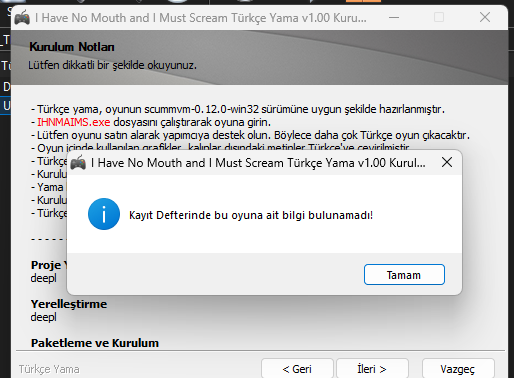Viewport: 514px width, 378px height.
Task: Click the Paketleme ve Kurulum heading
Action: coord(95,343)
